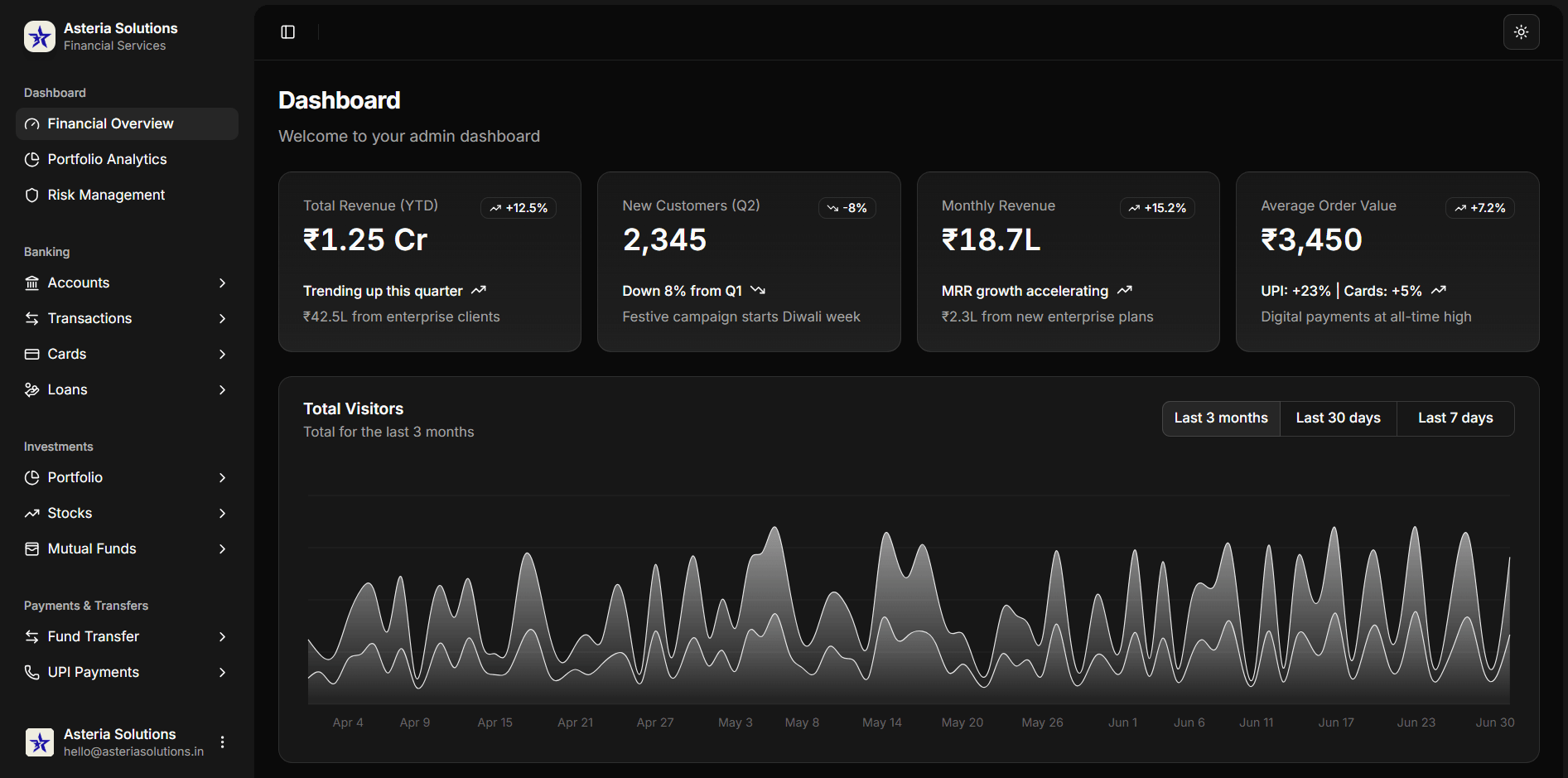Click the ₹3,450 average order value
Image resolution: width=1568 pixels, height=778 pixels.
1311,240
